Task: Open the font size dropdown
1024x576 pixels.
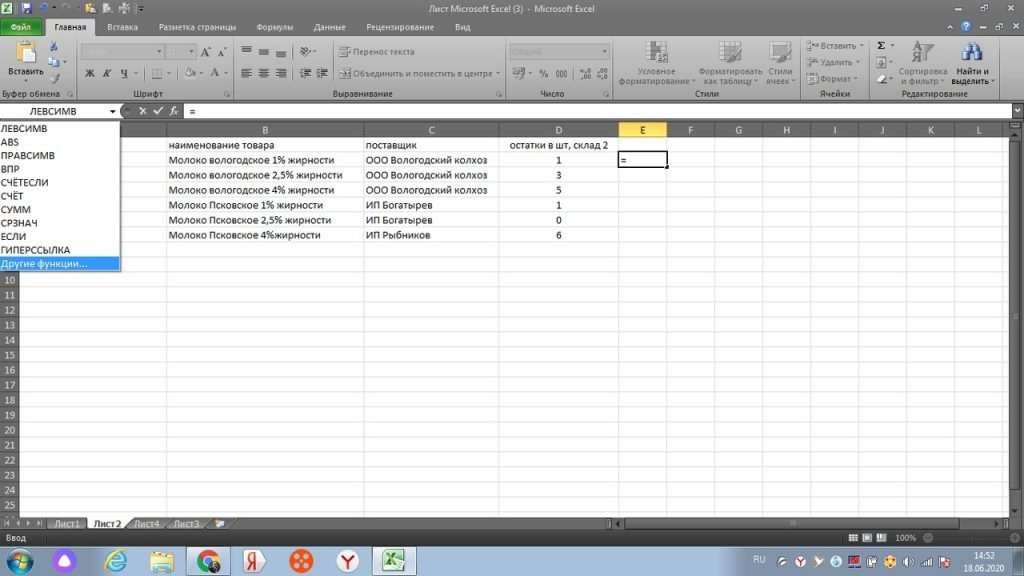Action: coord(191,52)
